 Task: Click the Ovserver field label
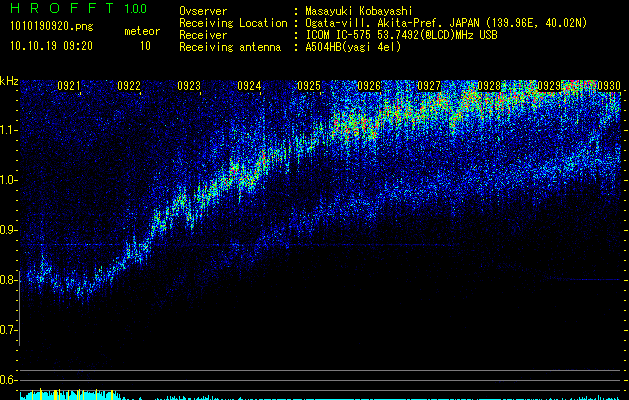(203, 11)
